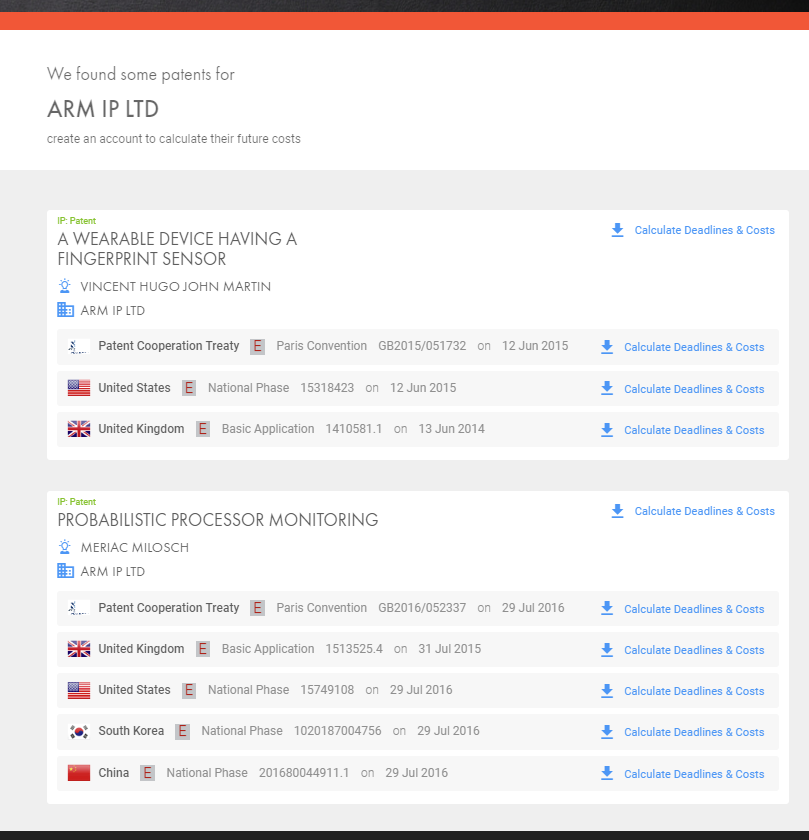This screenshot has width=809, height=840.
Task: Click application number 1020187004756
Action: (x=338, y=731)
